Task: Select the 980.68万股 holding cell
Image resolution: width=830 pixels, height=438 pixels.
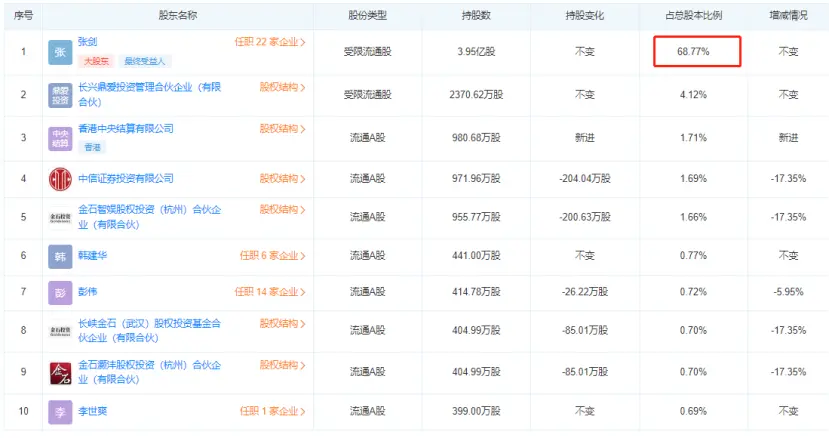Action: tap(476, 138)
